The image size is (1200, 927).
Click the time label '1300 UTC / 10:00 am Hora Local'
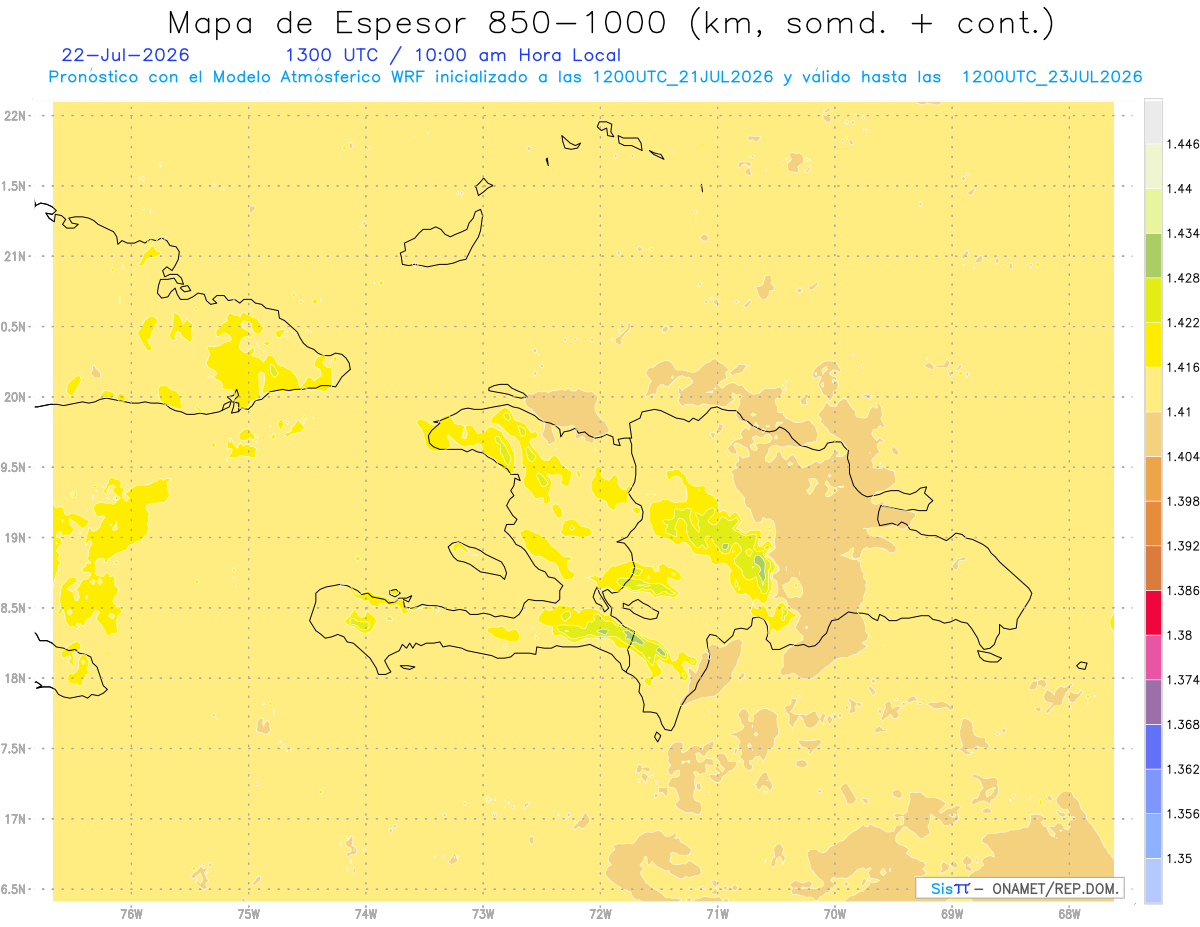tap(453, 55)
